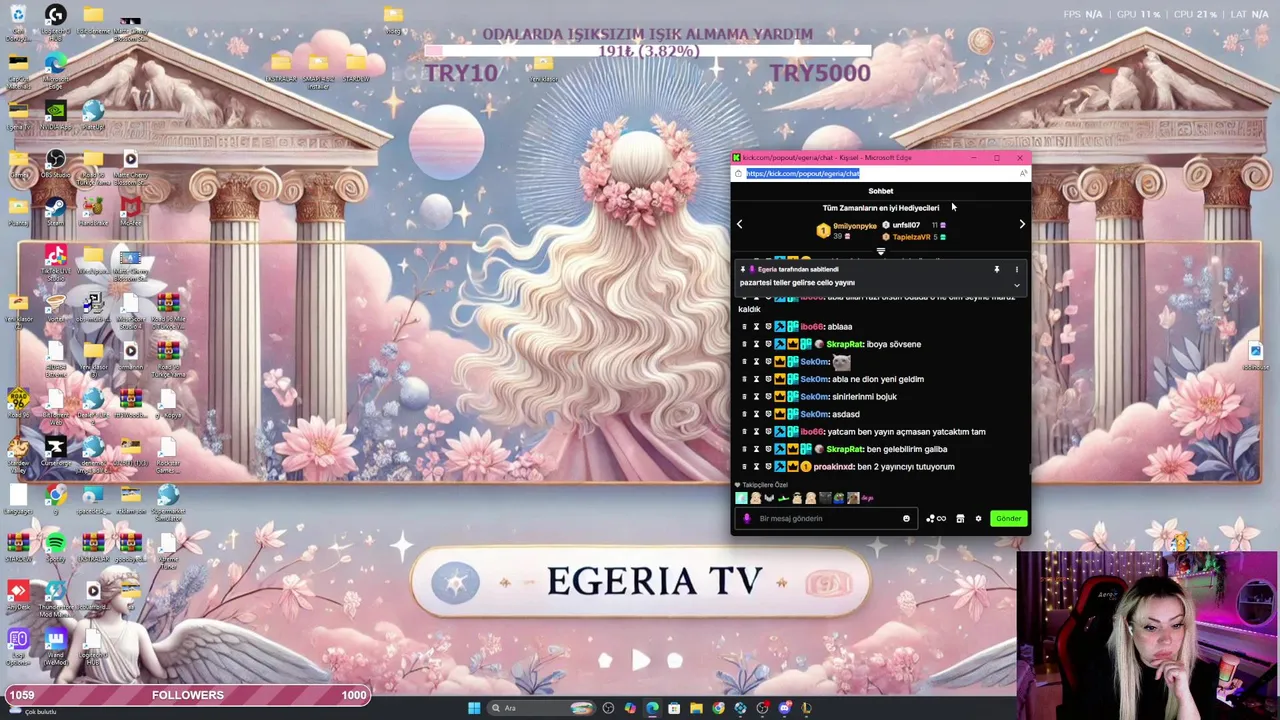Viewport: 1280px width, 720px height.
Task: Open the Kick shop icon in chat
Action: click(x=960, y=518)
